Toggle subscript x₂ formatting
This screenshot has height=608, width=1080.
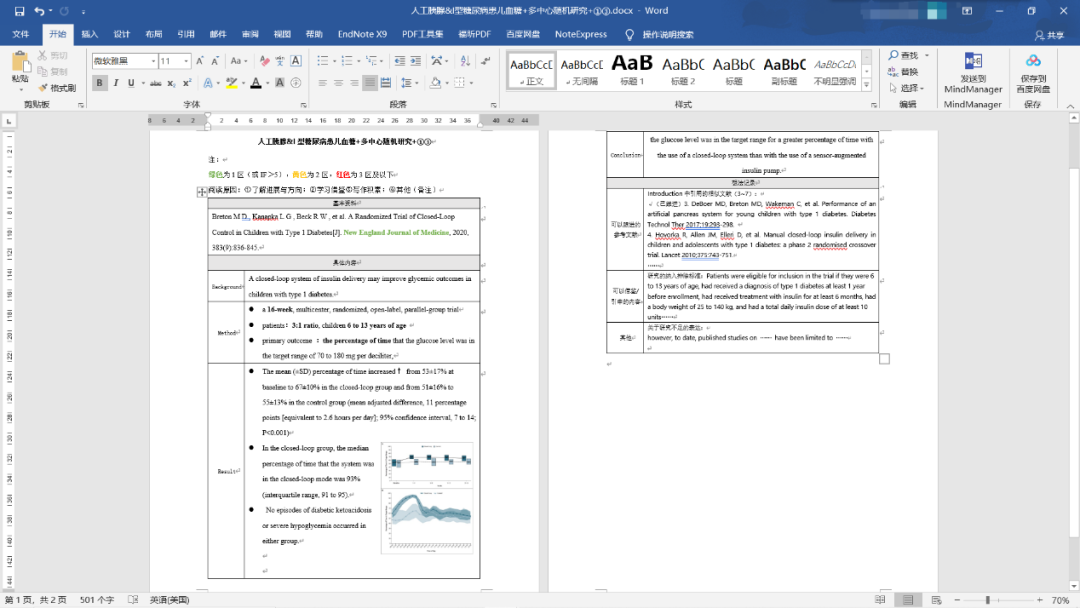coord(172,83)
